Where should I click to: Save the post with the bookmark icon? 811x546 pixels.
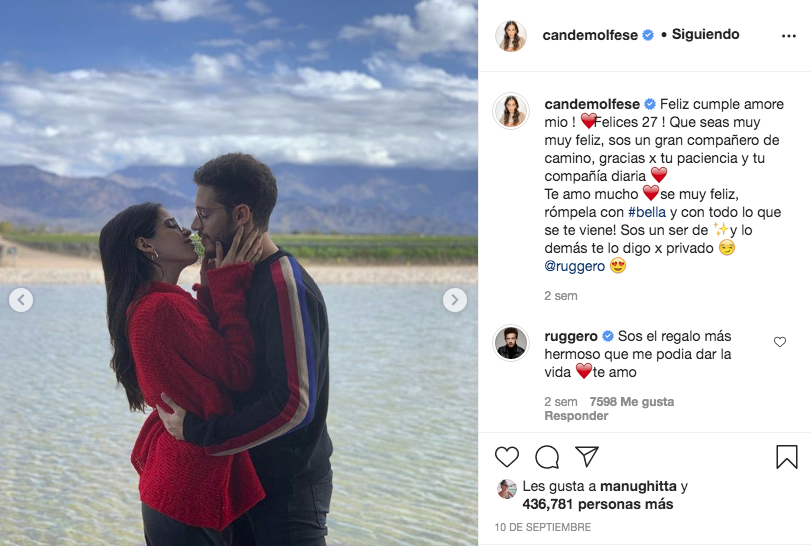click(787, 457)
